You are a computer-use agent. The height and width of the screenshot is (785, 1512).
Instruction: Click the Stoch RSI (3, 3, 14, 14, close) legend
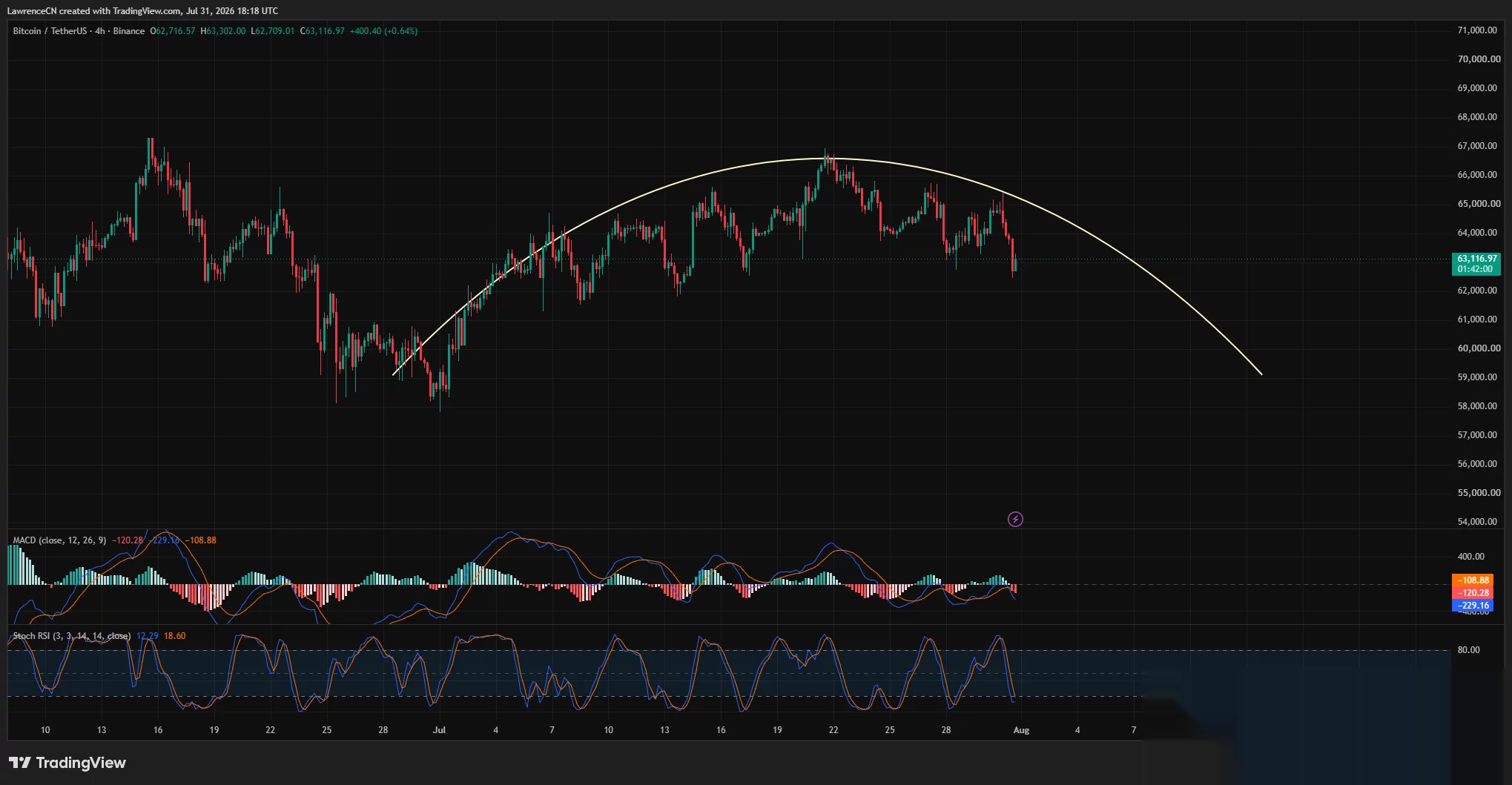point(72,636)
